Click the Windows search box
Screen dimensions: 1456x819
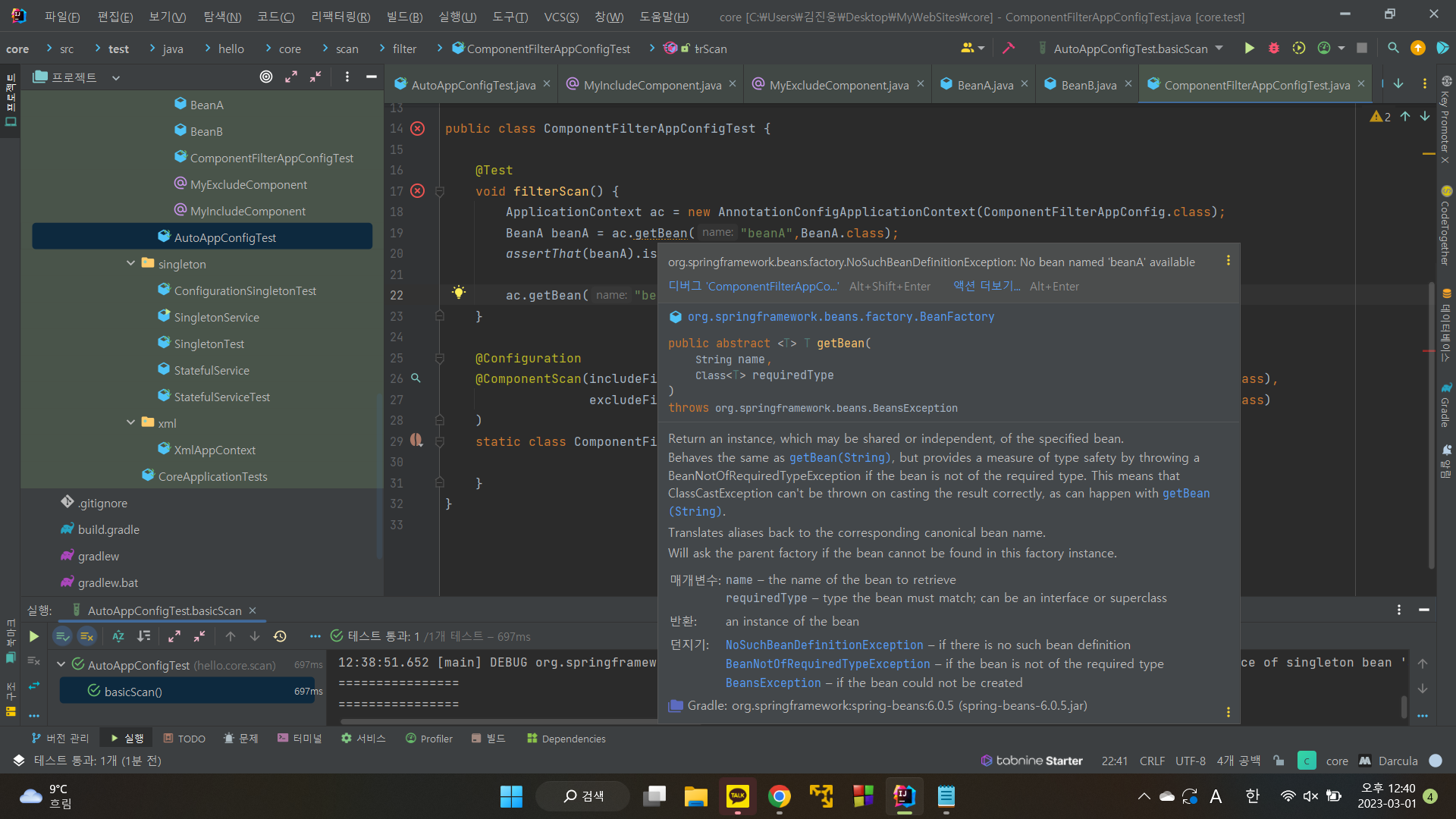pos(583,796)
